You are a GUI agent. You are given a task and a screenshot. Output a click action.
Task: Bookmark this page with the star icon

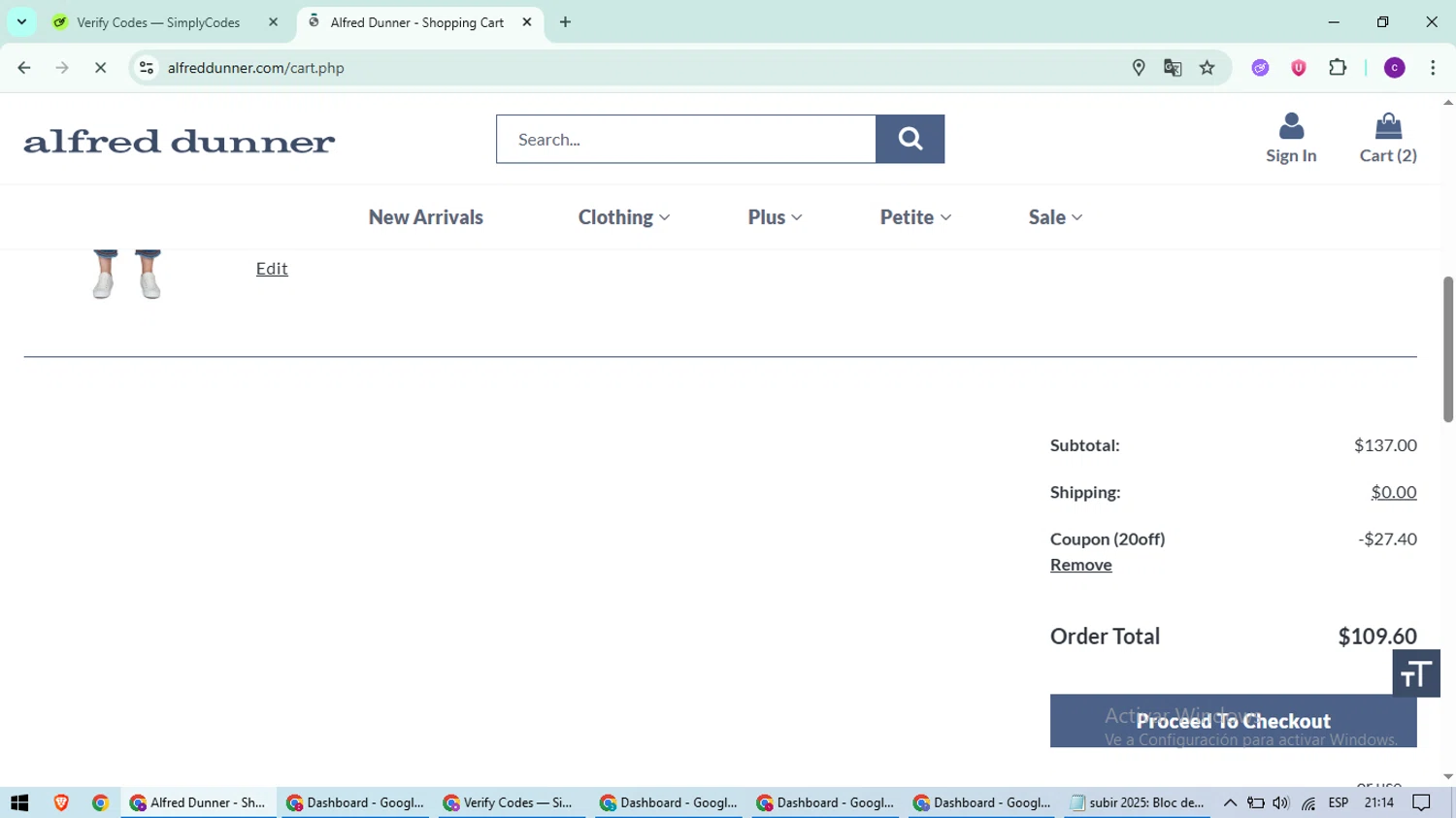[x=1208, y=68]
